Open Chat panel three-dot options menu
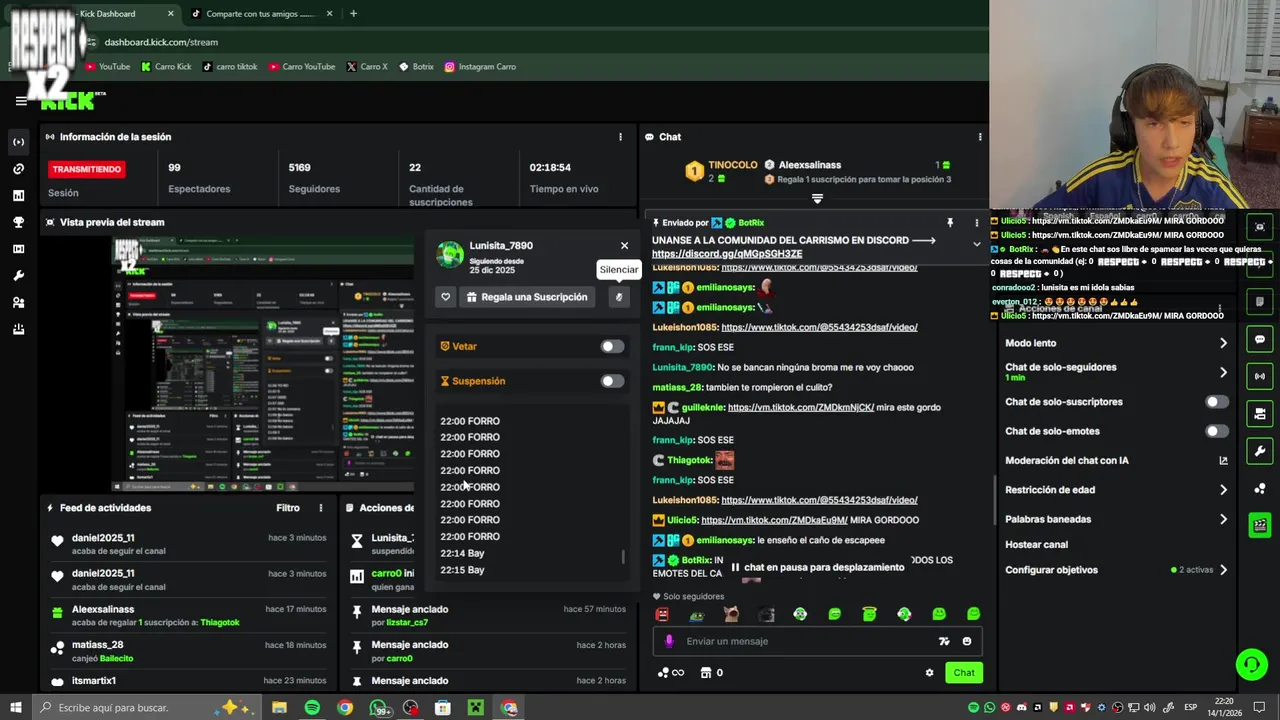1280x720 pixels. coord(980,137)
